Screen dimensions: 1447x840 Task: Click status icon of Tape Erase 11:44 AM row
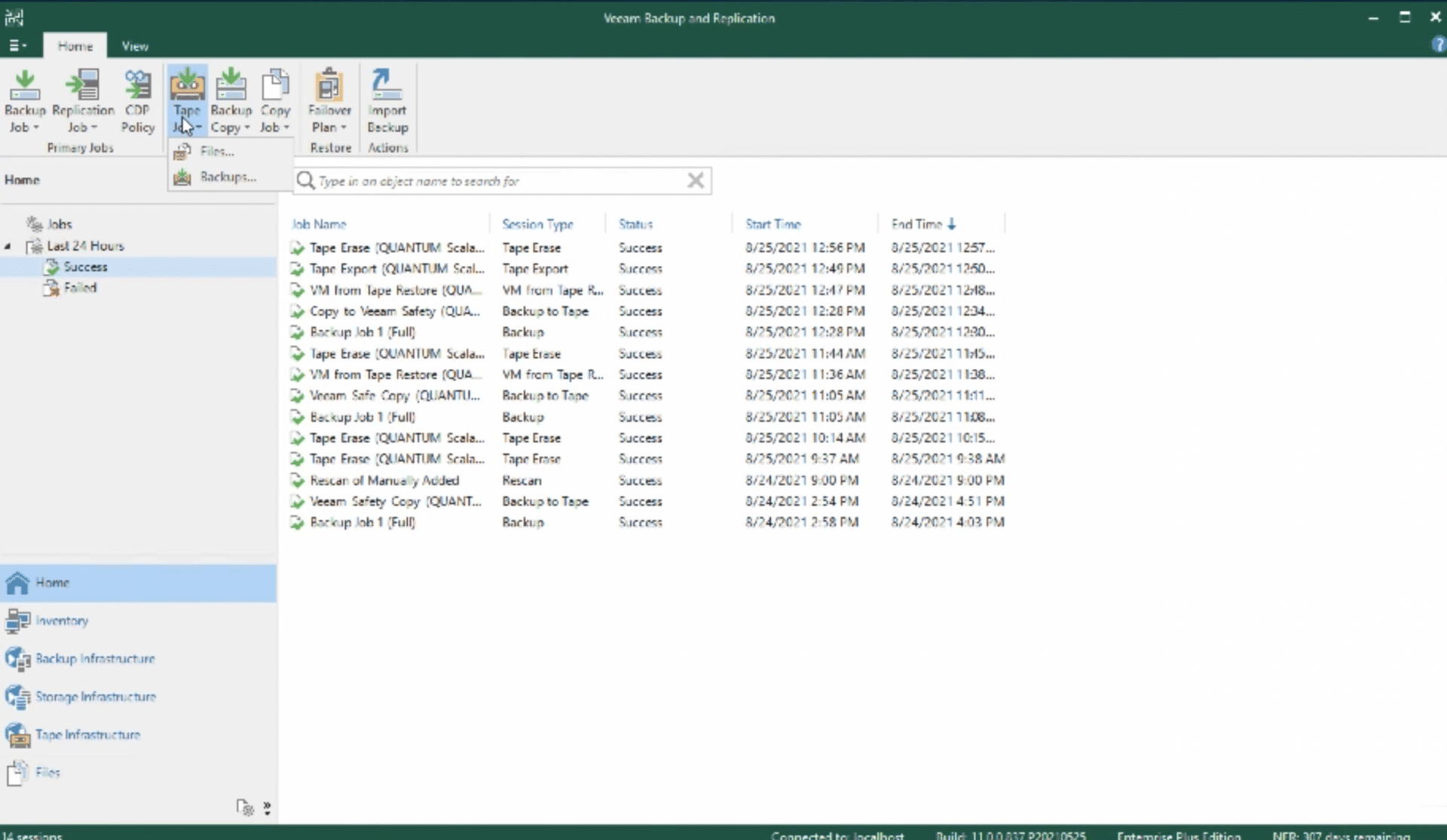tap(298, 353)
